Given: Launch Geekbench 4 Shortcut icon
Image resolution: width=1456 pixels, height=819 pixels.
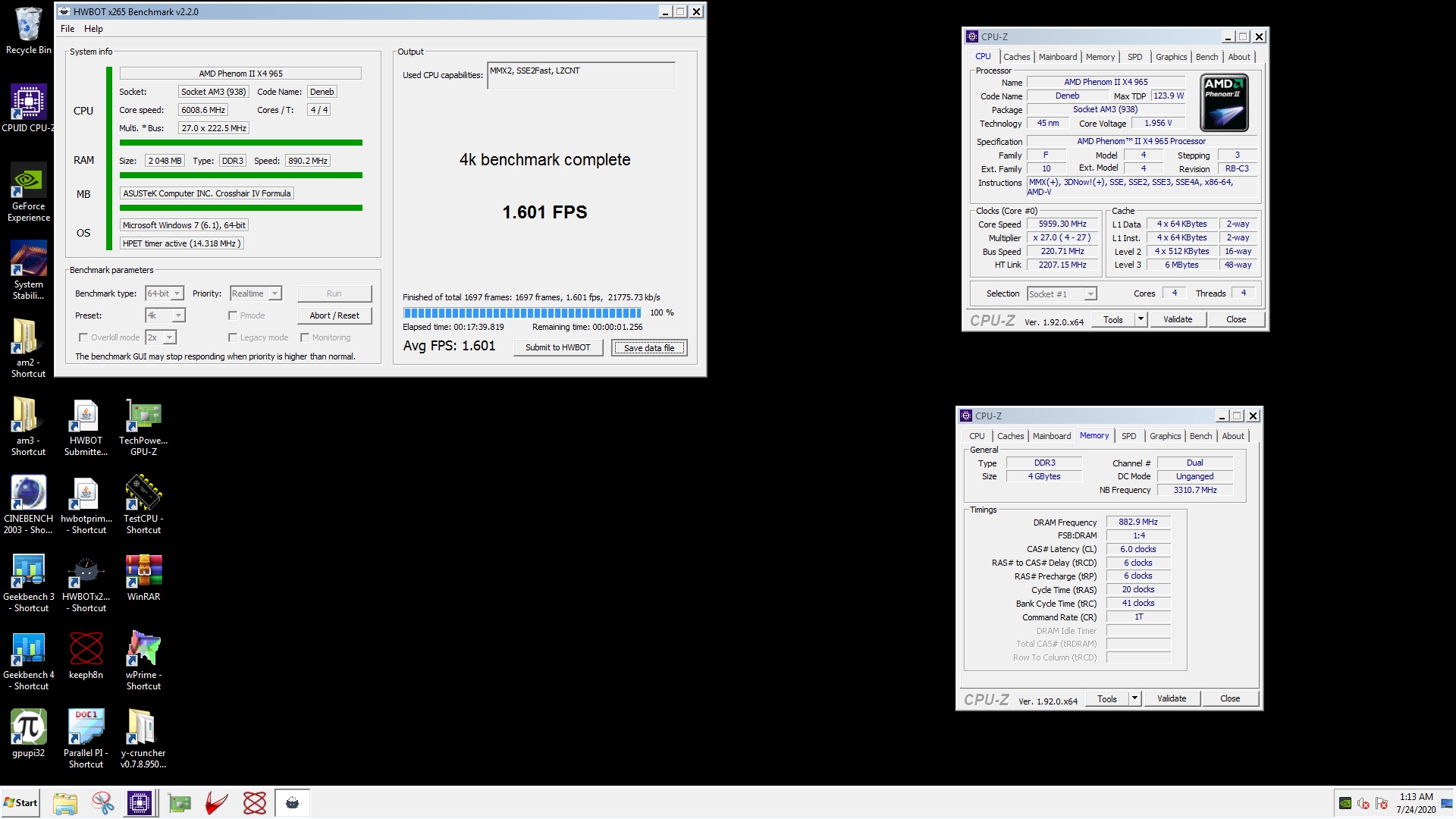Looking at the screenshot, I should [28, 661].
